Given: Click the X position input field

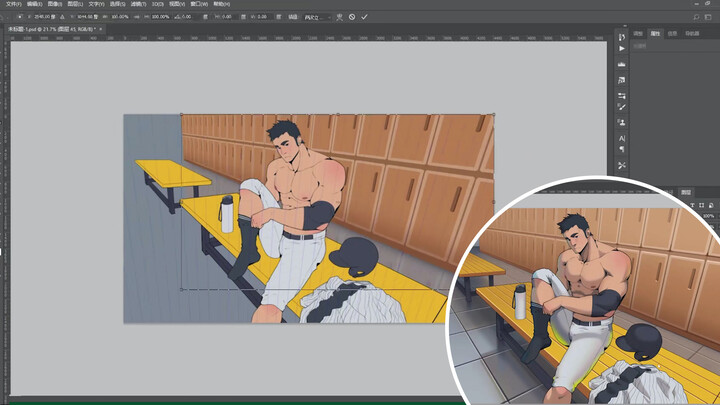Looking at the screenshot, I should [x=45, y=17].
